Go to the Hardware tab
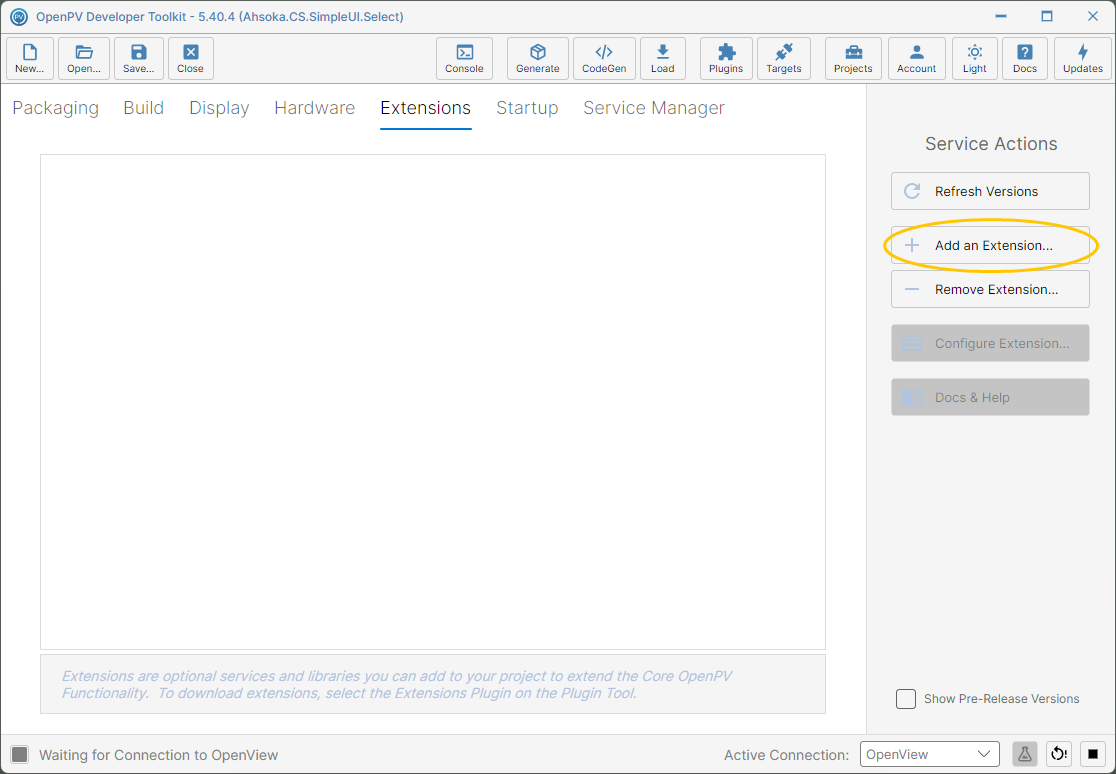1116x774 pixels. point(315,108)
